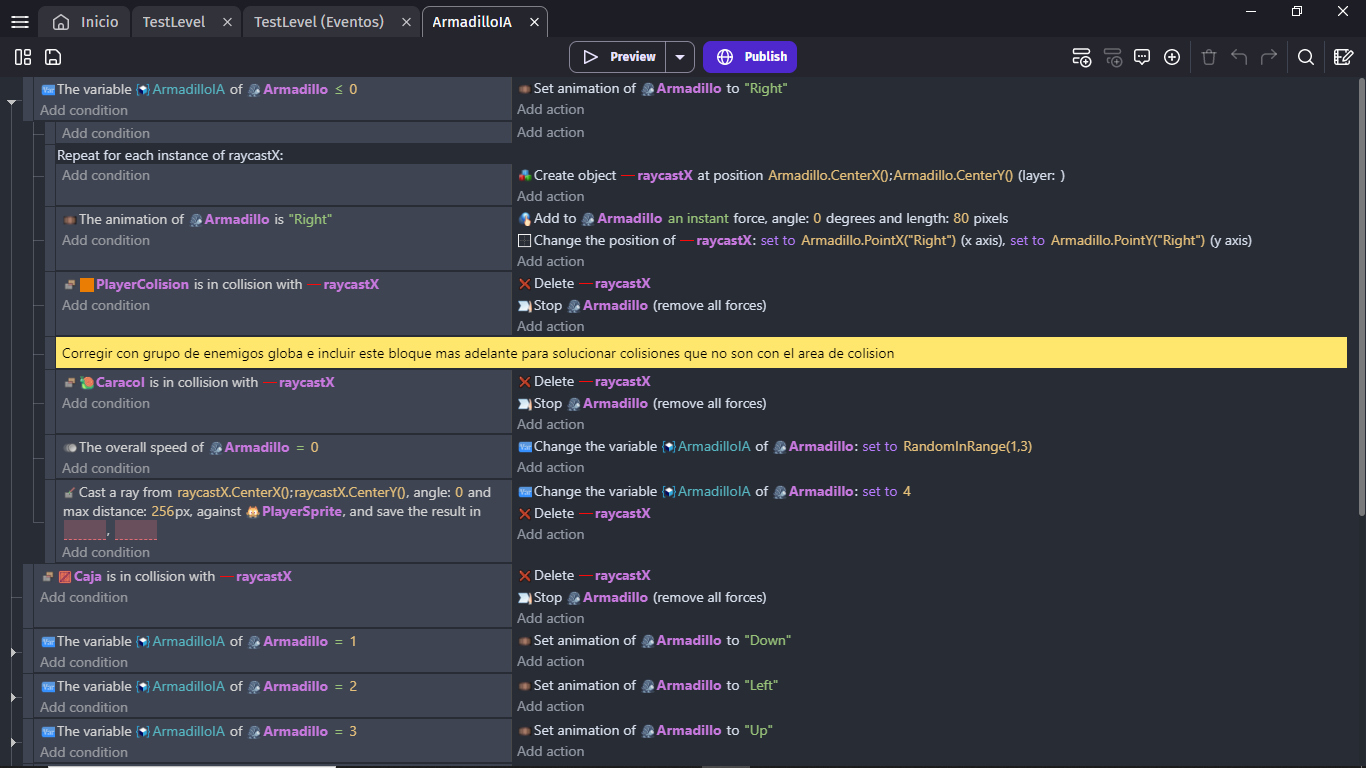Click the panel layout icon beside the save icon
The width and height of the screenshot is (1366, 768).
pos(22,57)
